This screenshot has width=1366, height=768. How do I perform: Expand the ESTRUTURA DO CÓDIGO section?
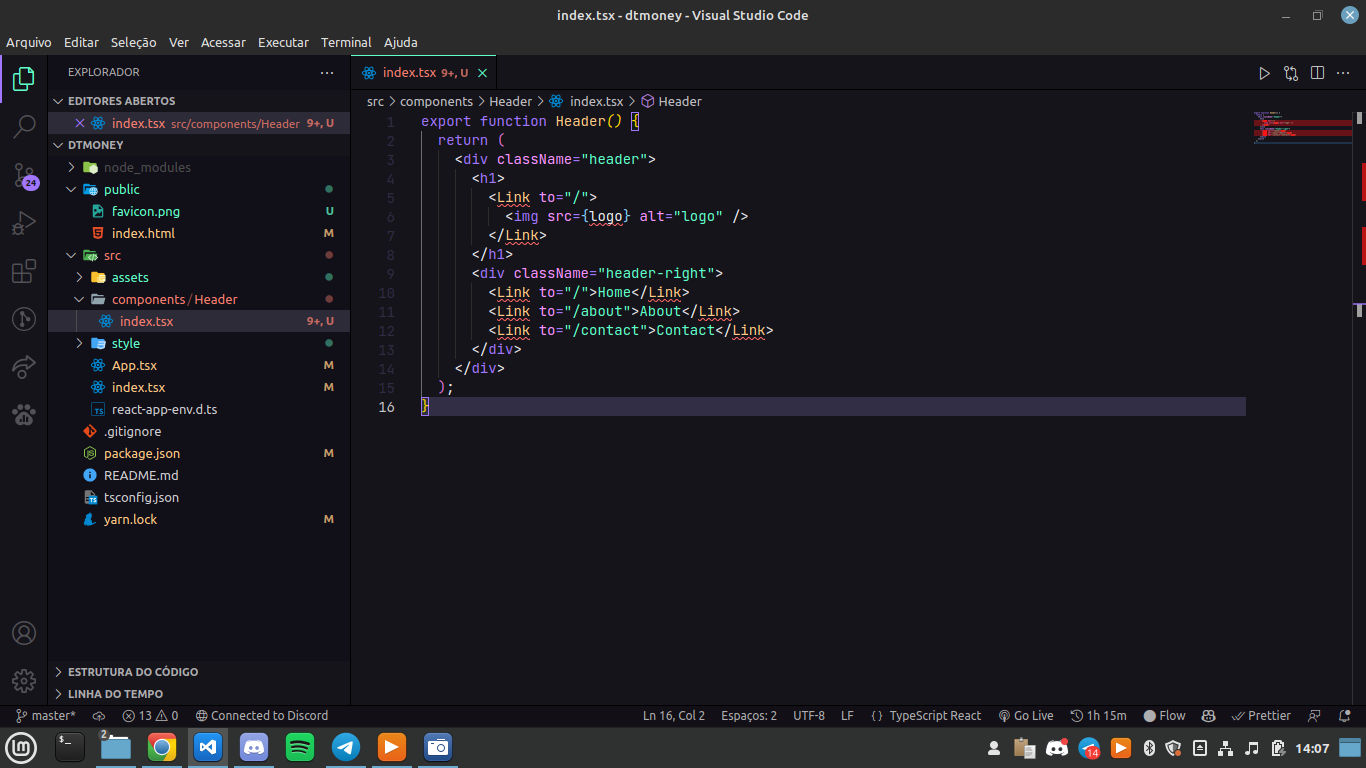click(x=132, y=672)
